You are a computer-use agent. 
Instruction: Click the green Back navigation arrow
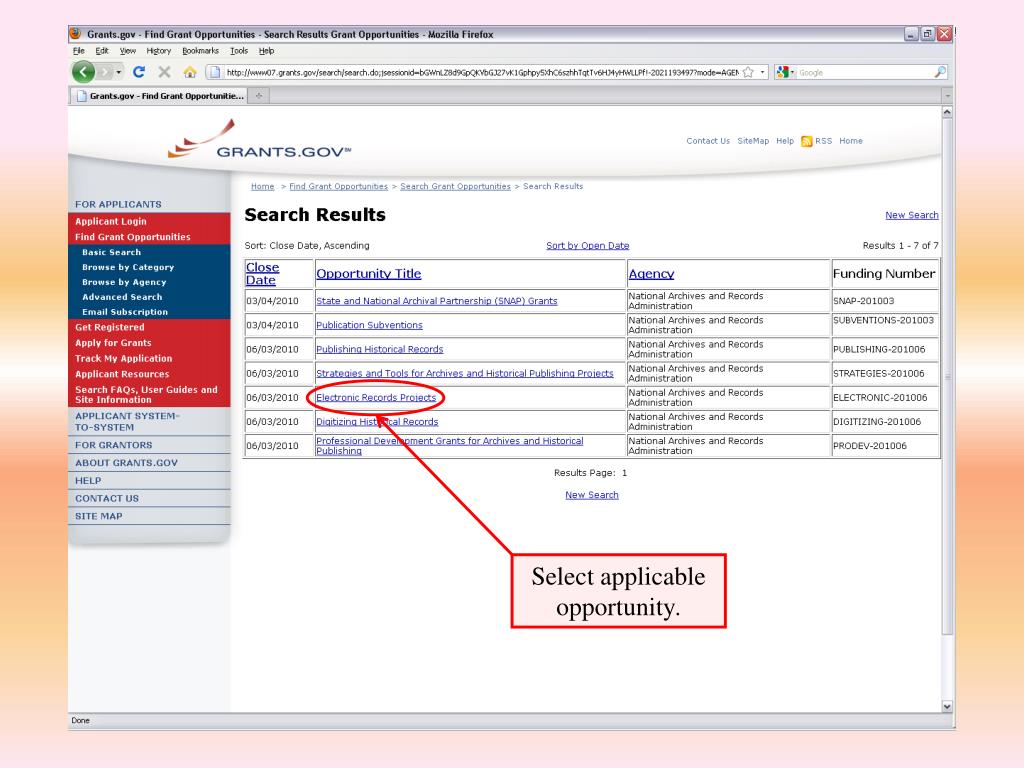click(83, 72)
